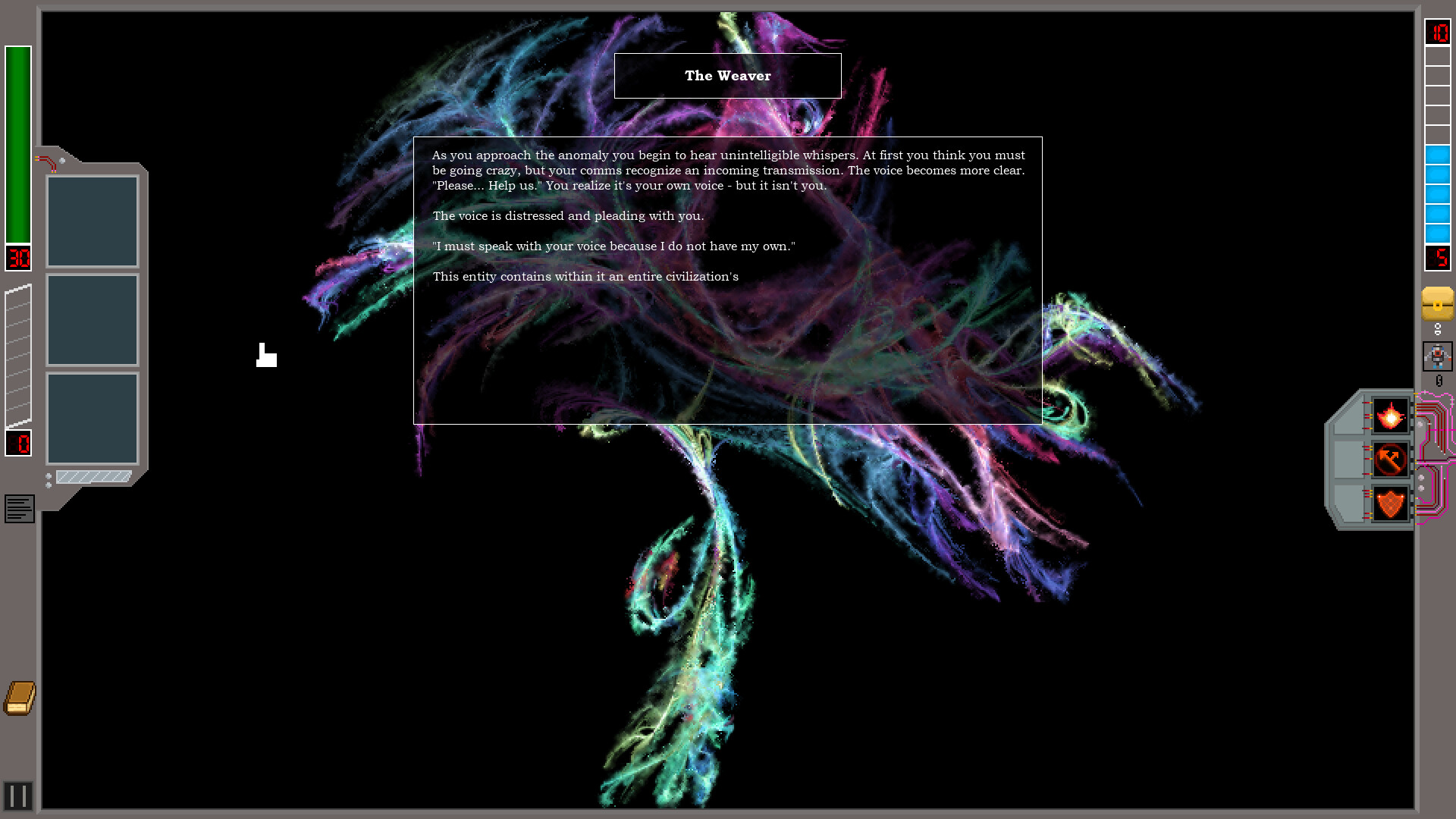Open the message log lines icon
The width and height of the screenshot is (1456, 819).
click(20, 509)
